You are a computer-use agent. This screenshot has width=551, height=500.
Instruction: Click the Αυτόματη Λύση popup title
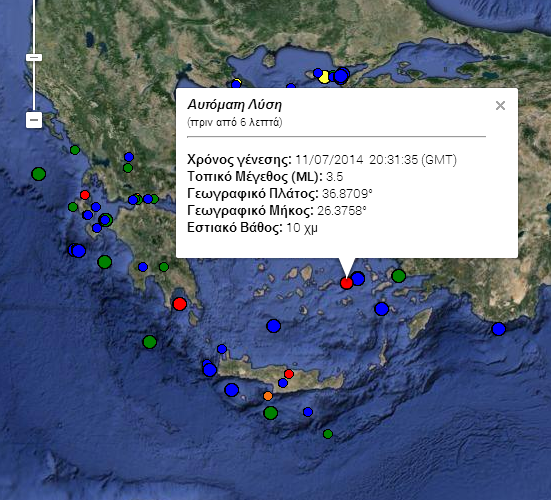[234, 105]
